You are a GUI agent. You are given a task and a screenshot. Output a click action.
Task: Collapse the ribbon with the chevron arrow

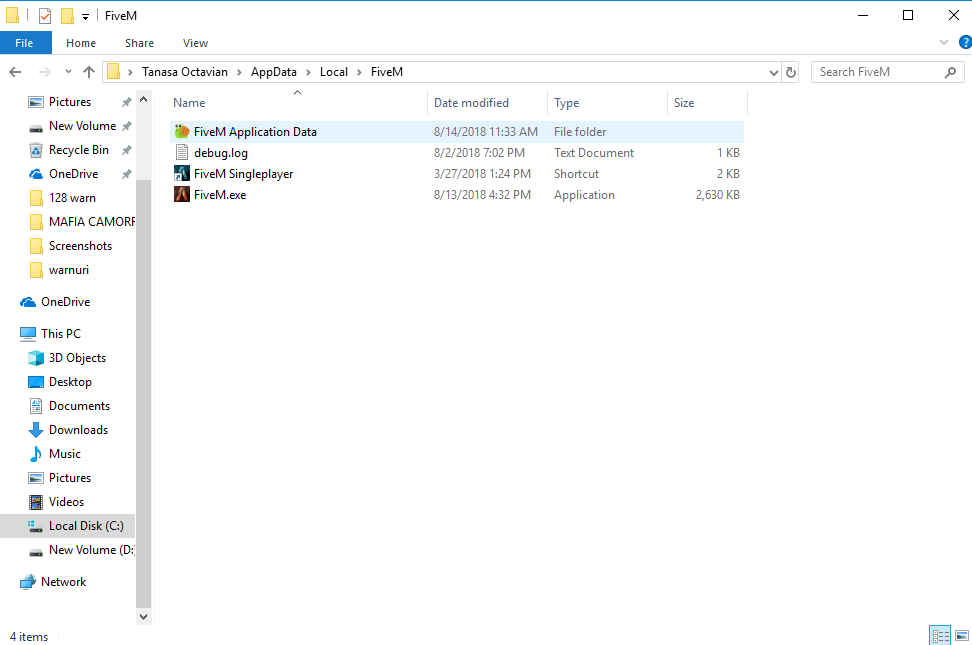pyautogui.click(x=944, y=42)
